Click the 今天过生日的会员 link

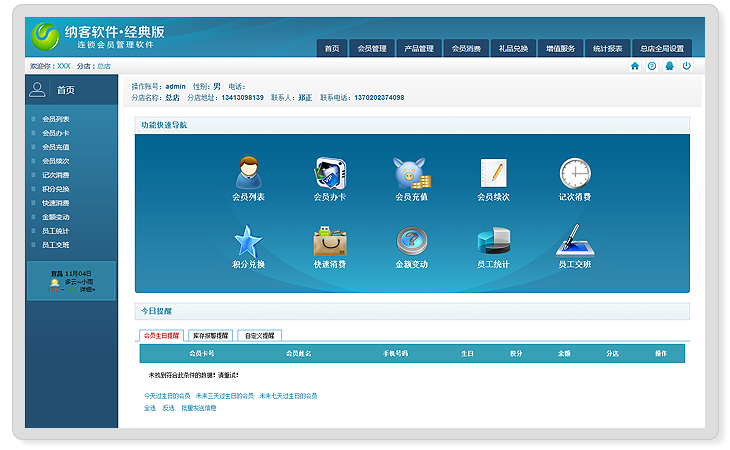pyautogui.click(x=167, y=396)
